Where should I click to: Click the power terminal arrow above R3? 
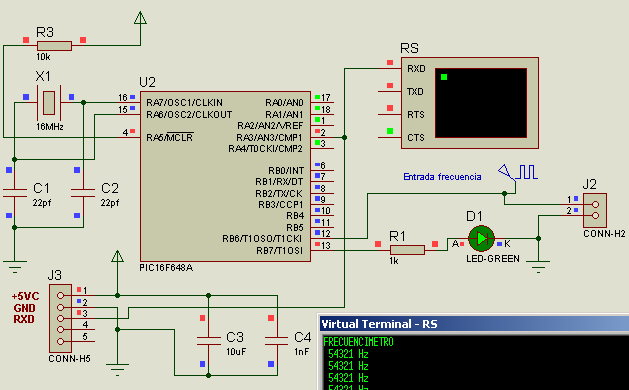[140, 18]
